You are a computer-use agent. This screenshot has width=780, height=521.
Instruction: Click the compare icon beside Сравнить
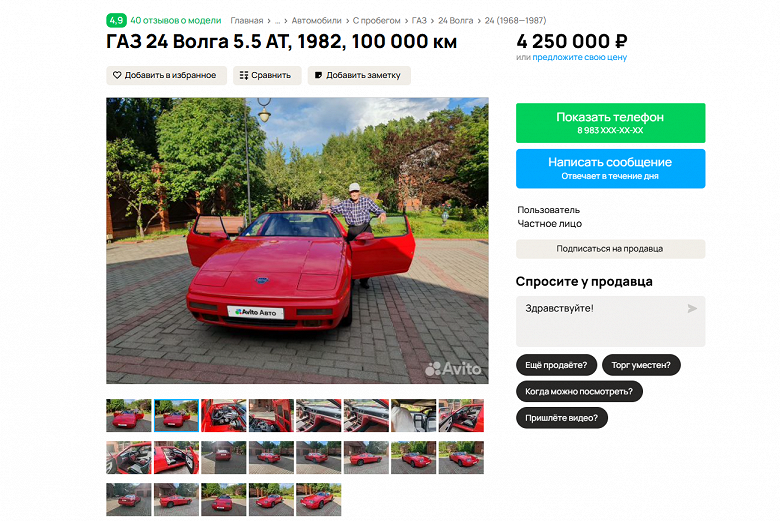[x=244, y=75]
